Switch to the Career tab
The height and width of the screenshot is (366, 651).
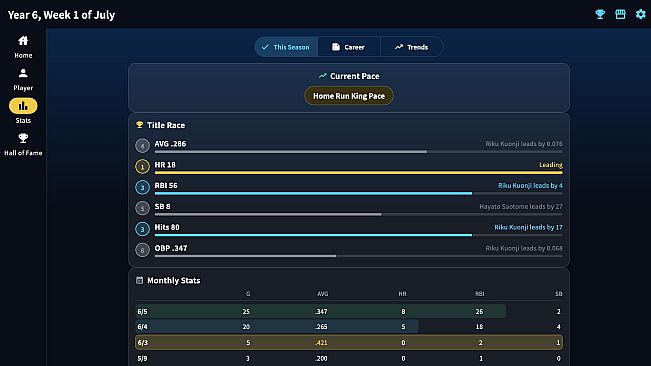pos(349,47)
